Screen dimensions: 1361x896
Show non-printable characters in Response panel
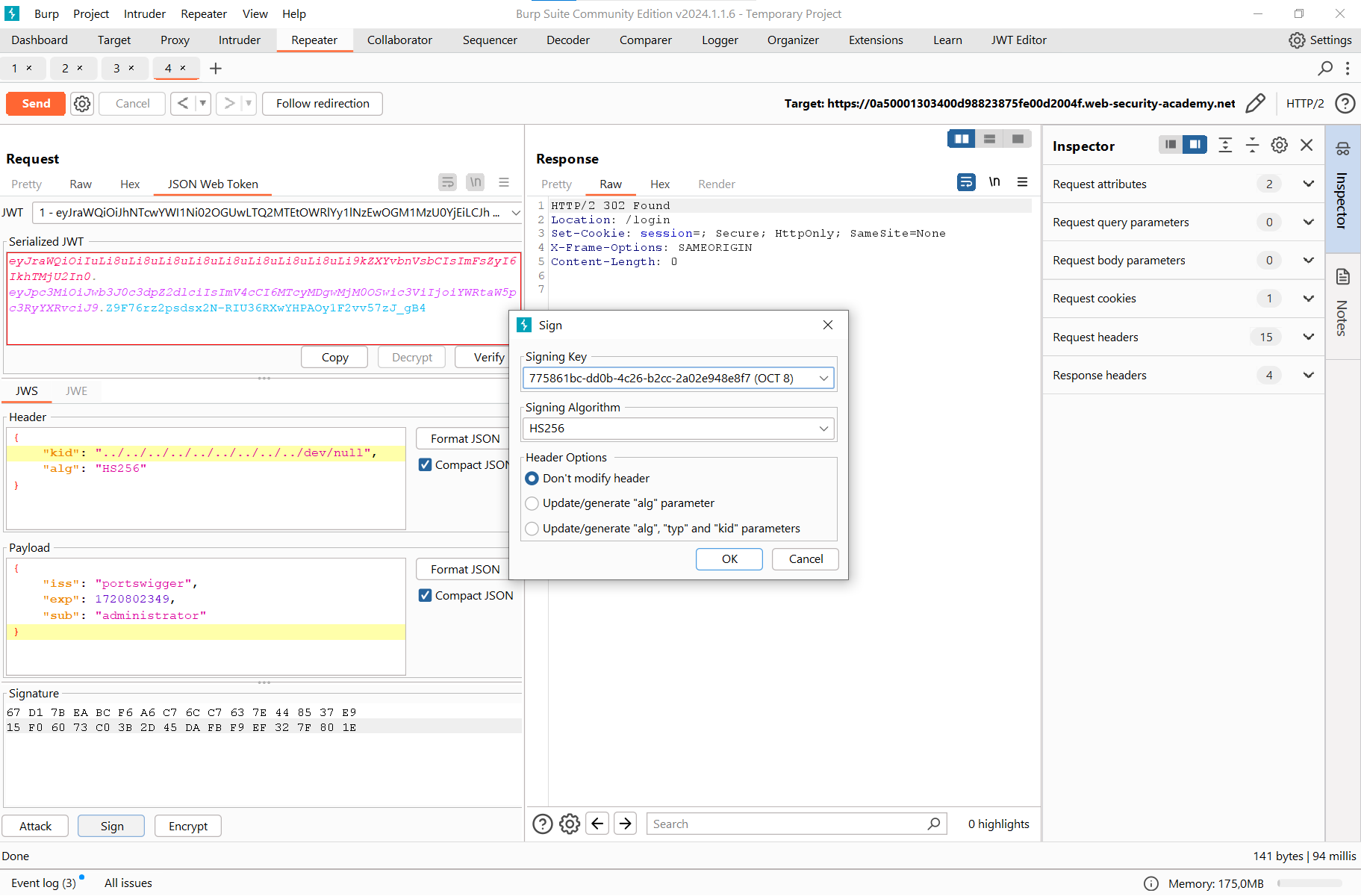pyautogui.click(x=994, y=182)
